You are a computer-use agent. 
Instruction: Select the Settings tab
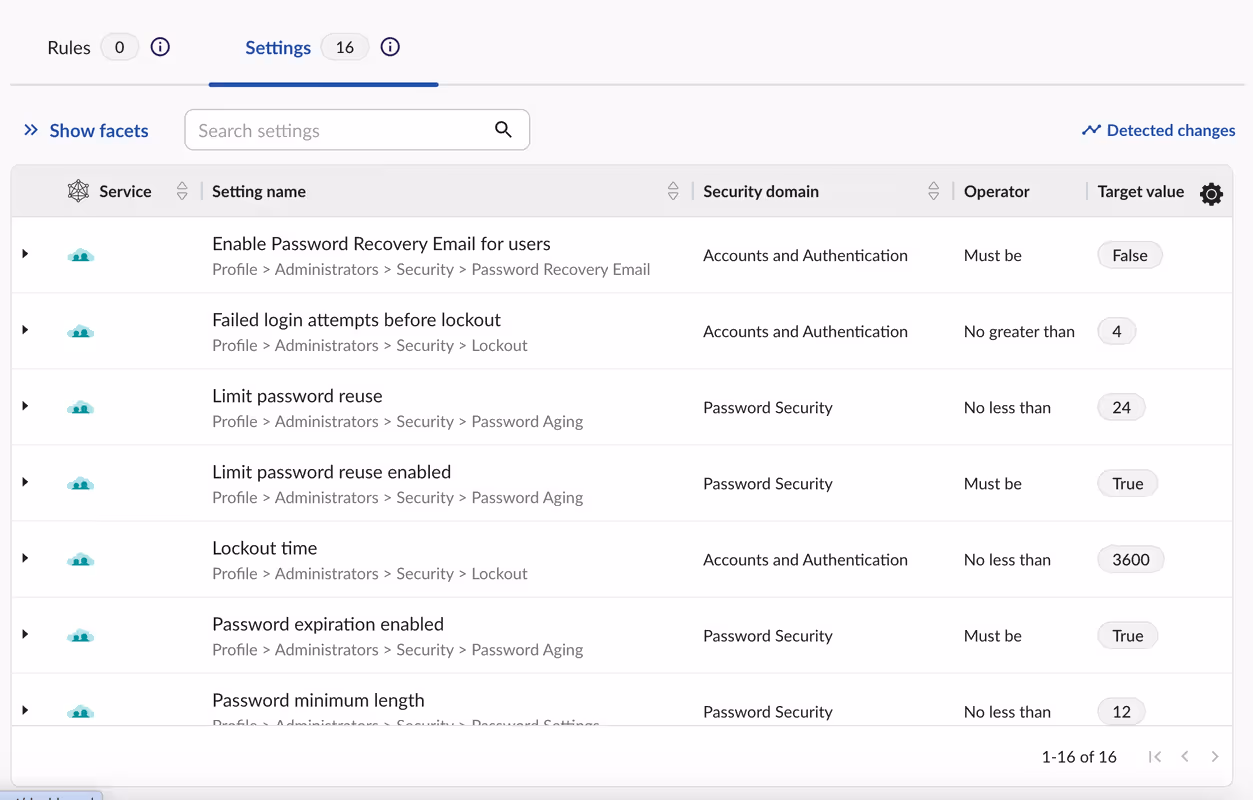[x=278, y=48]
